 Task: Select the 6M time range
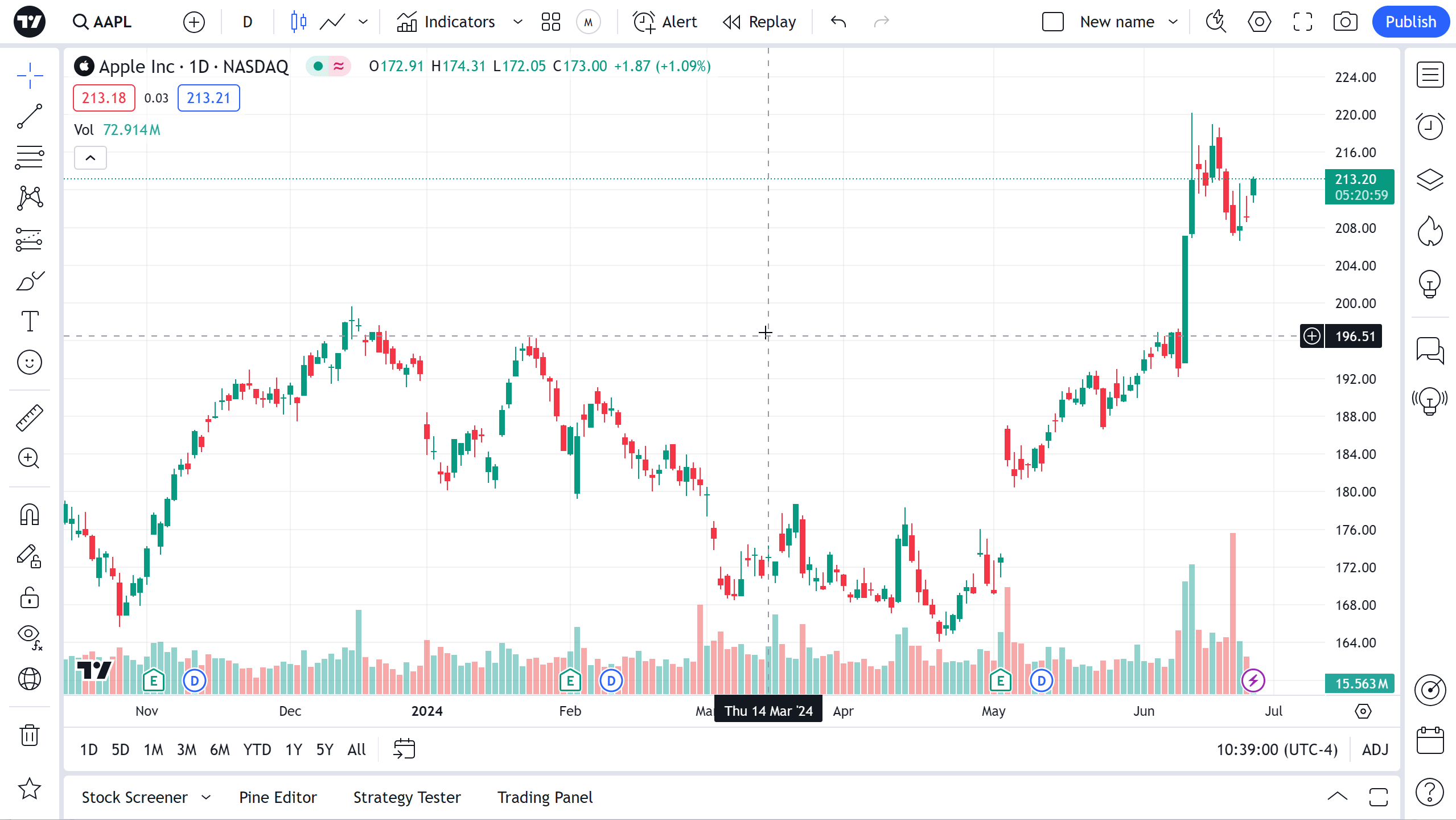coord(220,749)
